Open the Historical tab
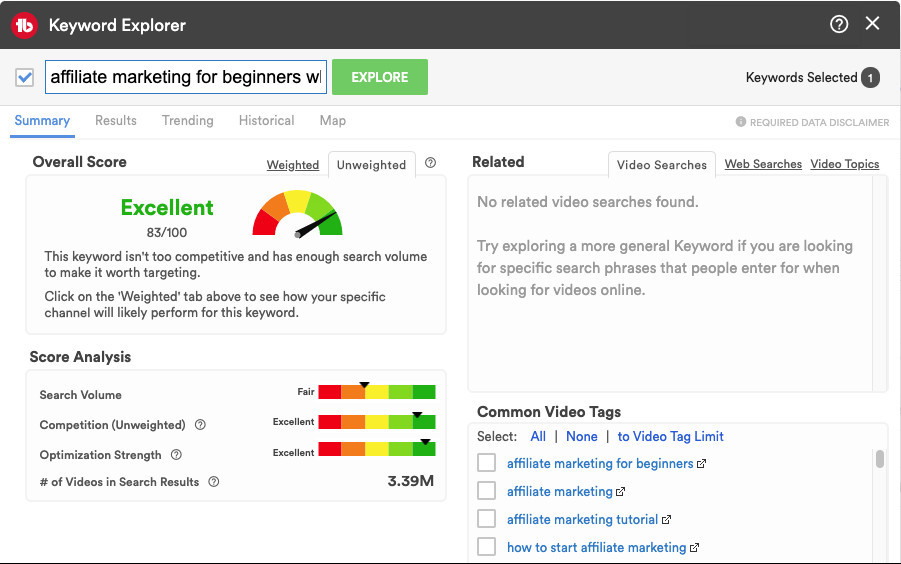 pyautogui.click(x=267, y=121)
